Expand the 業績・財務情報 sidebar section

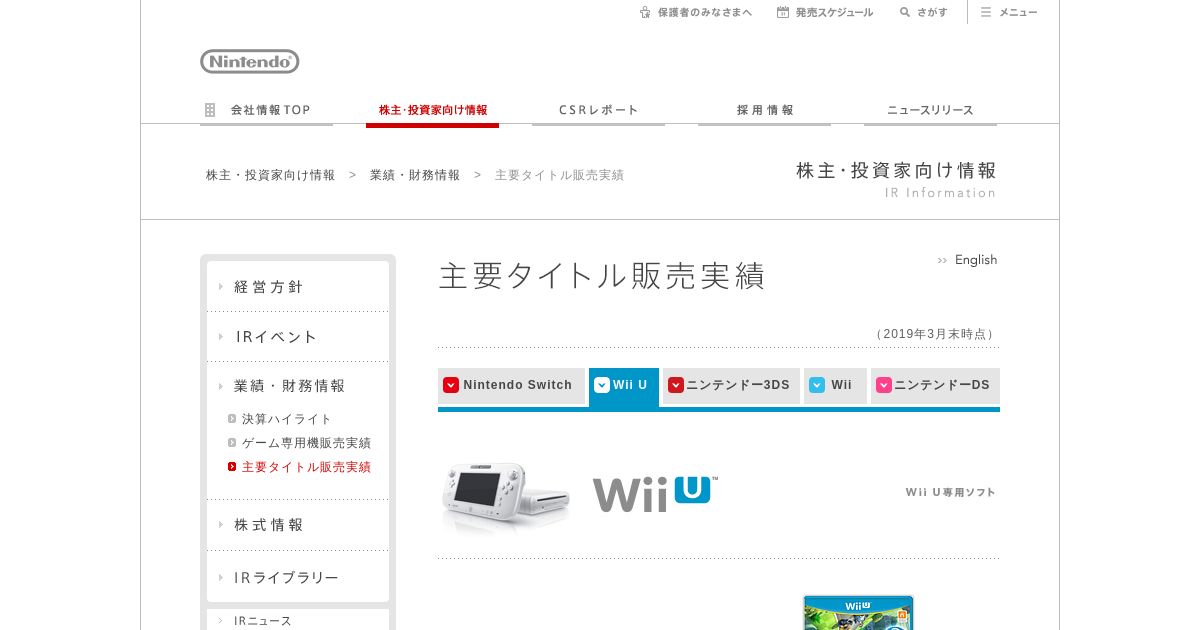click(298, 386)
